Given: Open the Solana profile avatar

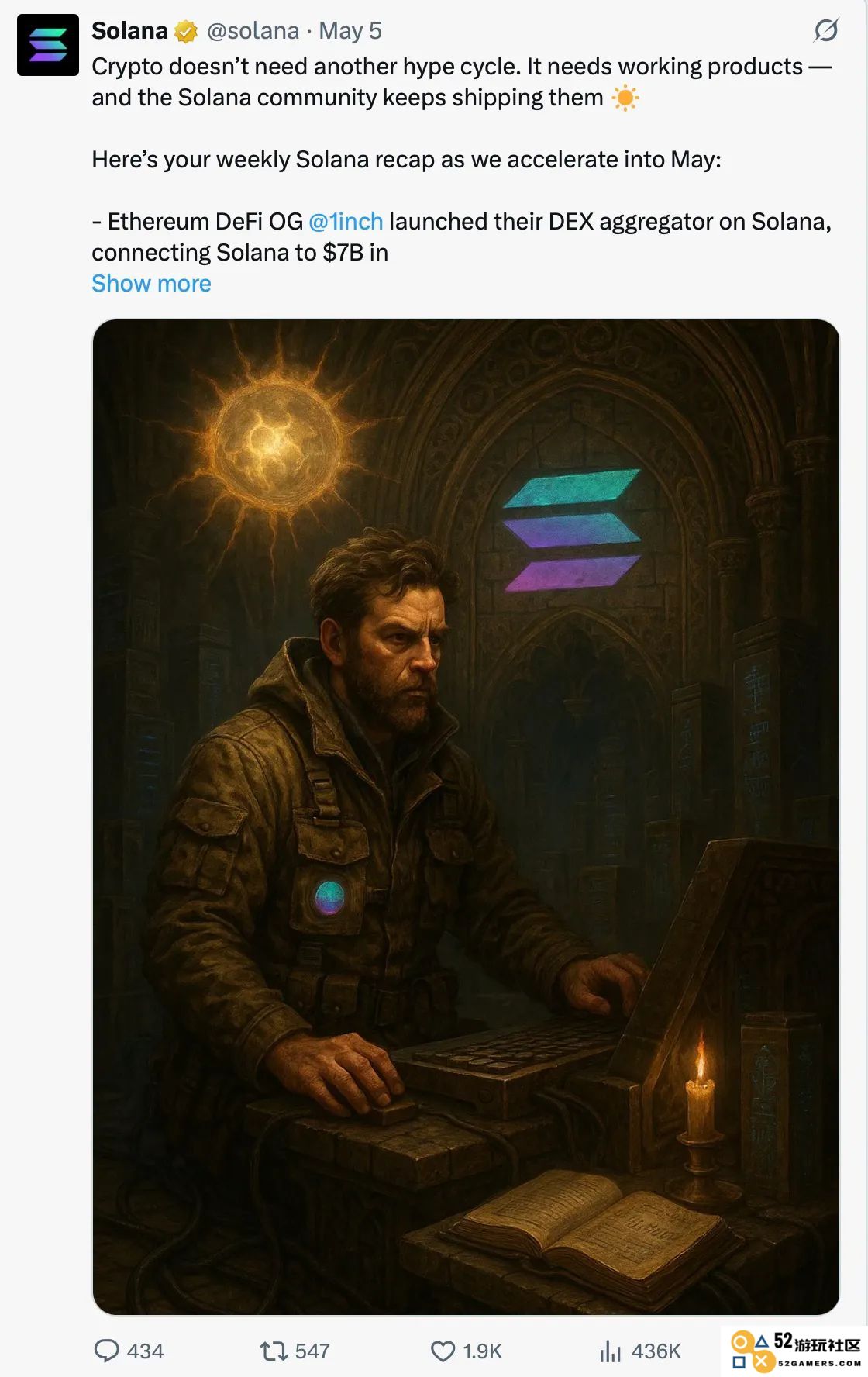Looking at the screenshot, I should tap(48, 45).
